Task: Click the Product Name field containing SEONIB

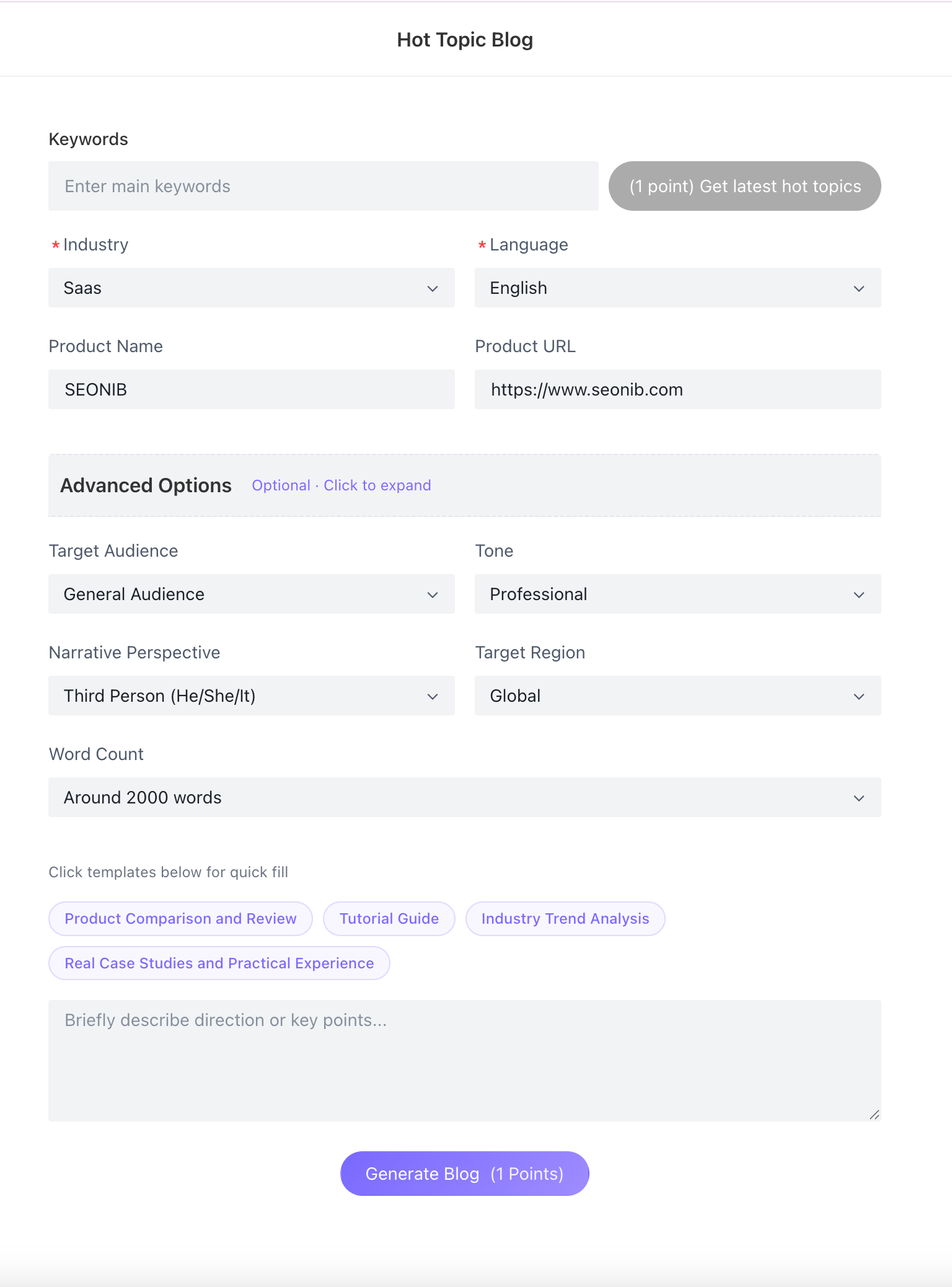Action: pos(251,389)
